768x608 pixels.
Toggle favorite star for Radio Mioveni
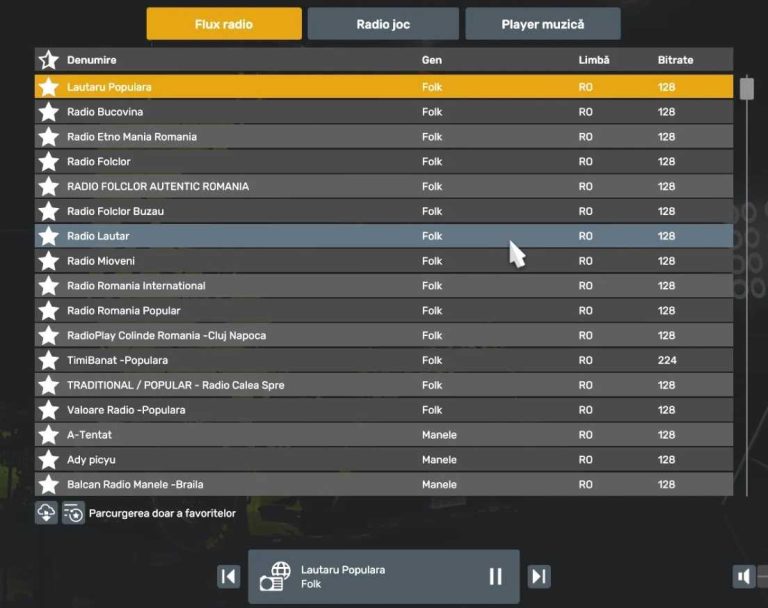(49, 261)
